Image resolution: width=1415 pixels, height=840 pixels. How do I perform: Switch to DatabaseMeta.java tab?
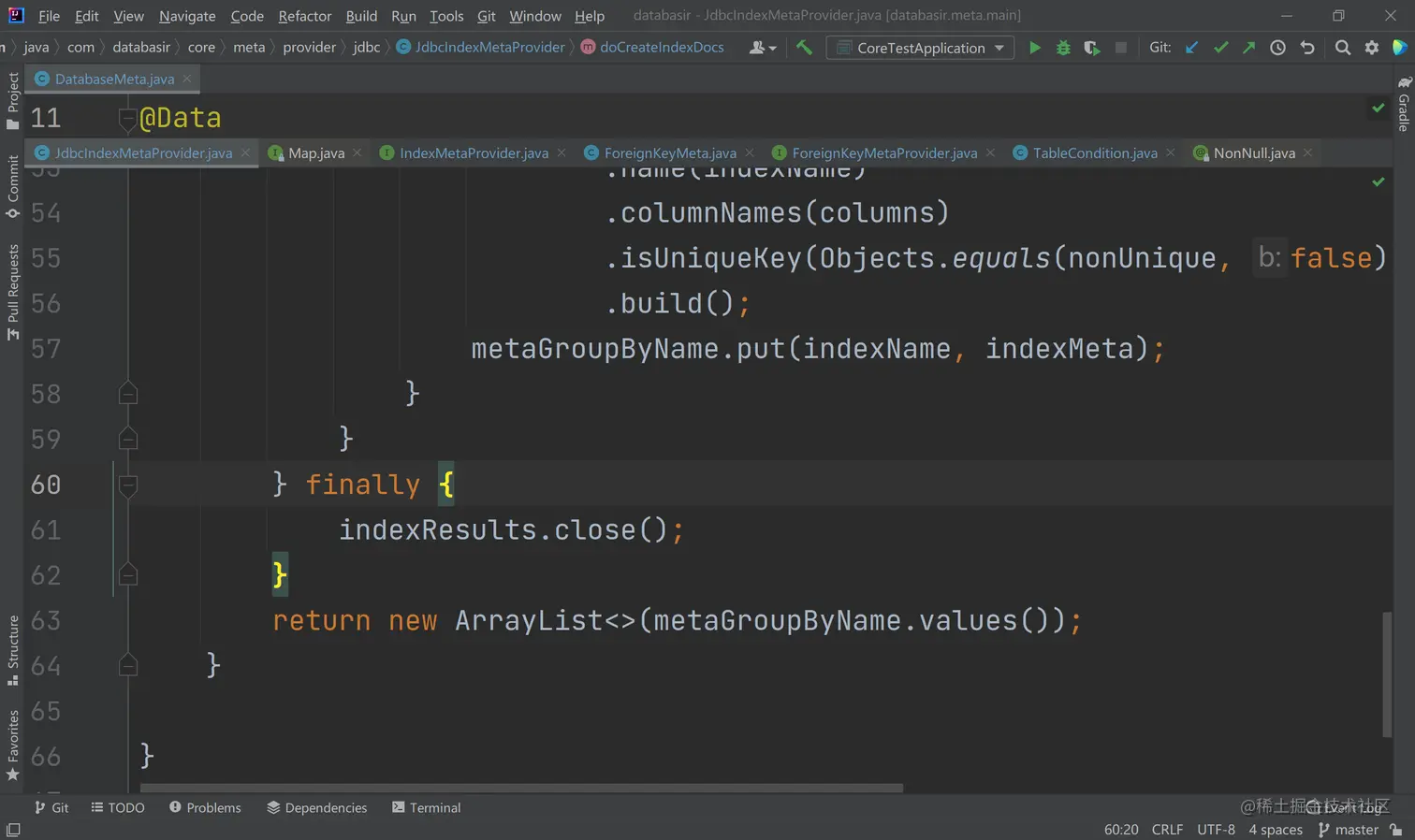tap(114, 79)
